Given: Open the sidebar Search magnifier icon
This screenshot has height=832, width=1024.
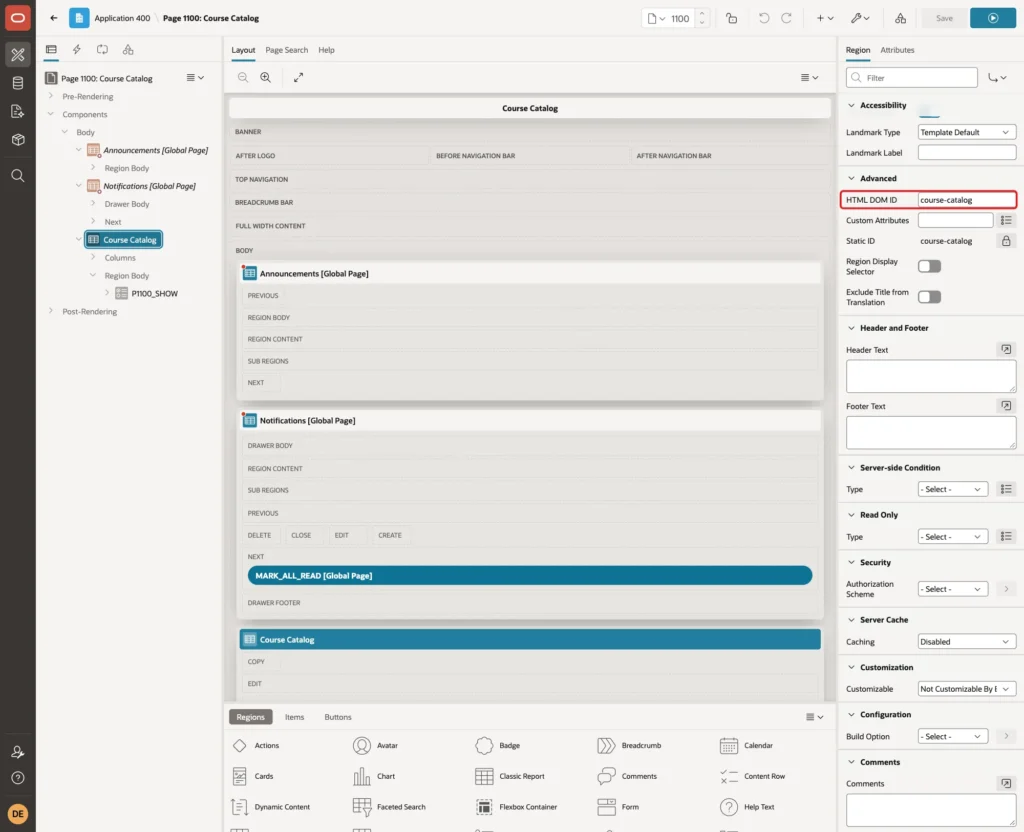Looking at the screenshot, I should click(x=18, y=176).
